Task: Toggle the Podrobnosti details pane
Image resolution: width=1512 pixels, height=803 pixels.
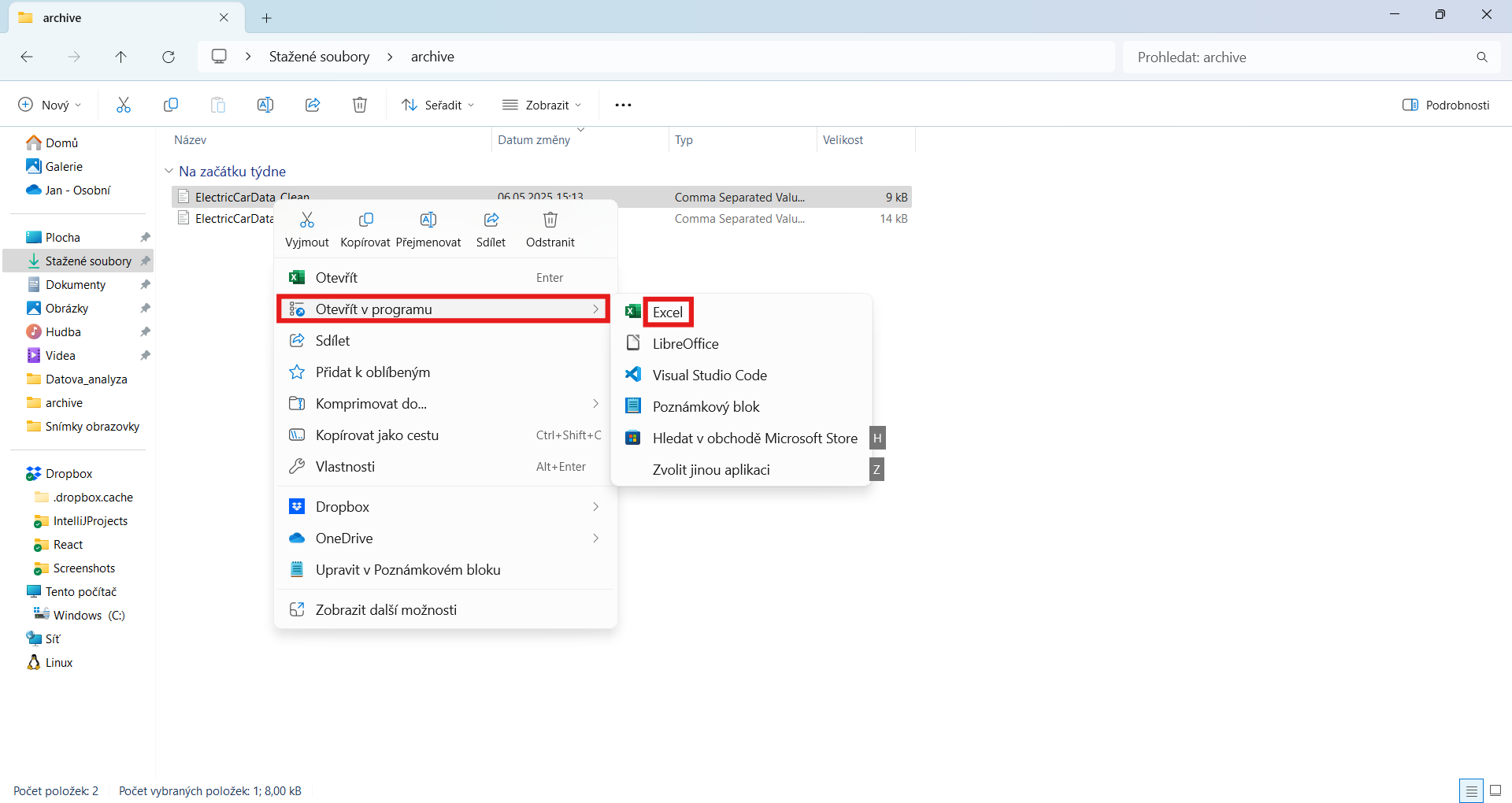Action: point(1446,105)
